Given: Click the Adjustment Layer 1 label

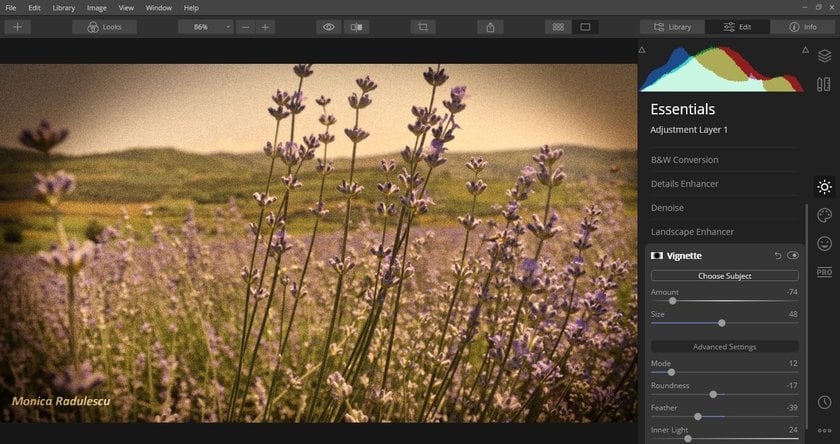Looking at the screenshot, I should [x=689, y=130].
